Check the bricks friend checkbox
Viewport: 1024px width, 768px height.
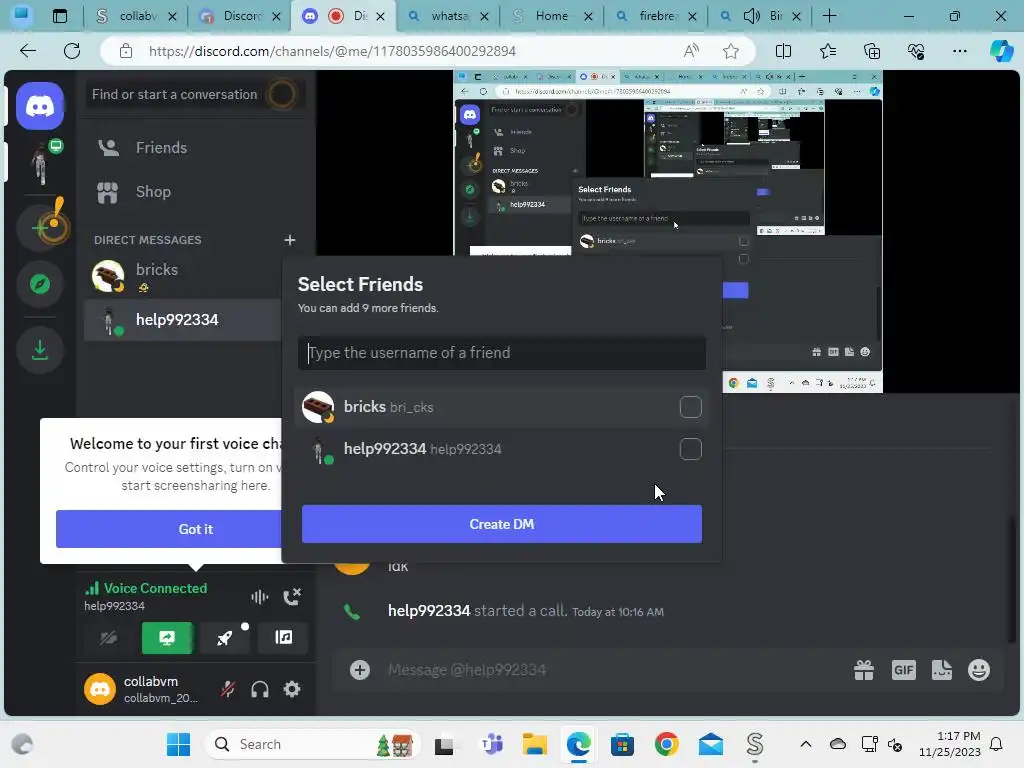click(x=690, y=407)
